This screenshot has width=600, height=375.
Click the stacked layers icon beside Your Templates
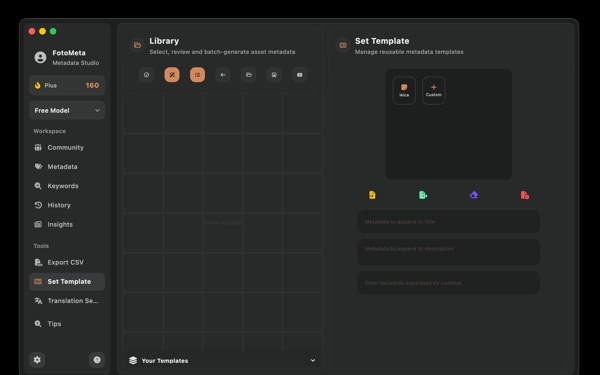tap(133, 360)
